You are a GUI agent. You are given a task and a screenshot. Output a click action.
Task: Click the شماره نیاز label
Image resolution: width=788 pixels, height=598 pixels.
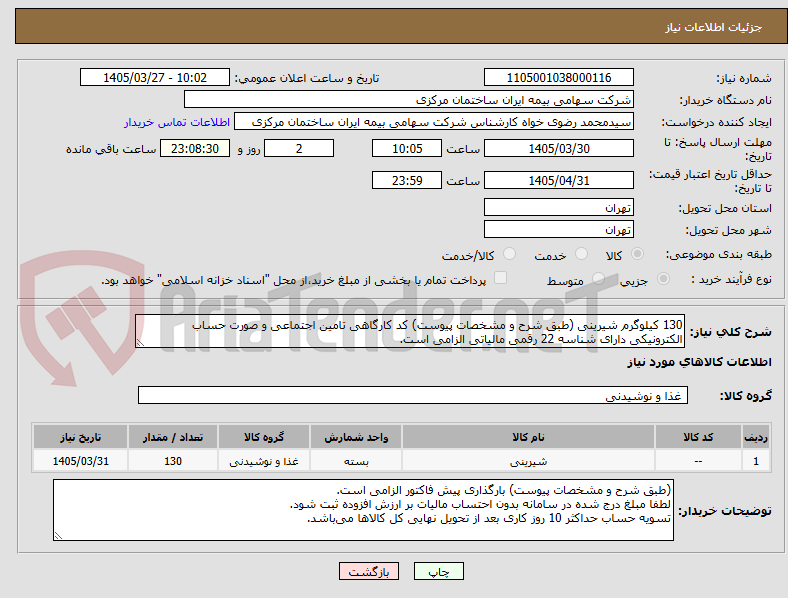point(744,78)
